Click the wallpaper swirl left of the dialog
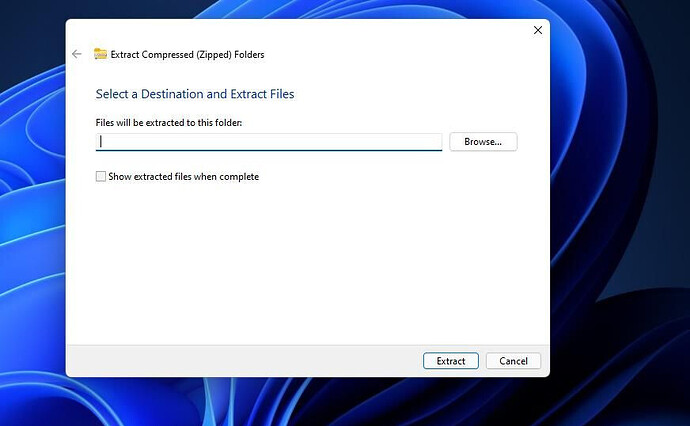 tap(33, 220)
